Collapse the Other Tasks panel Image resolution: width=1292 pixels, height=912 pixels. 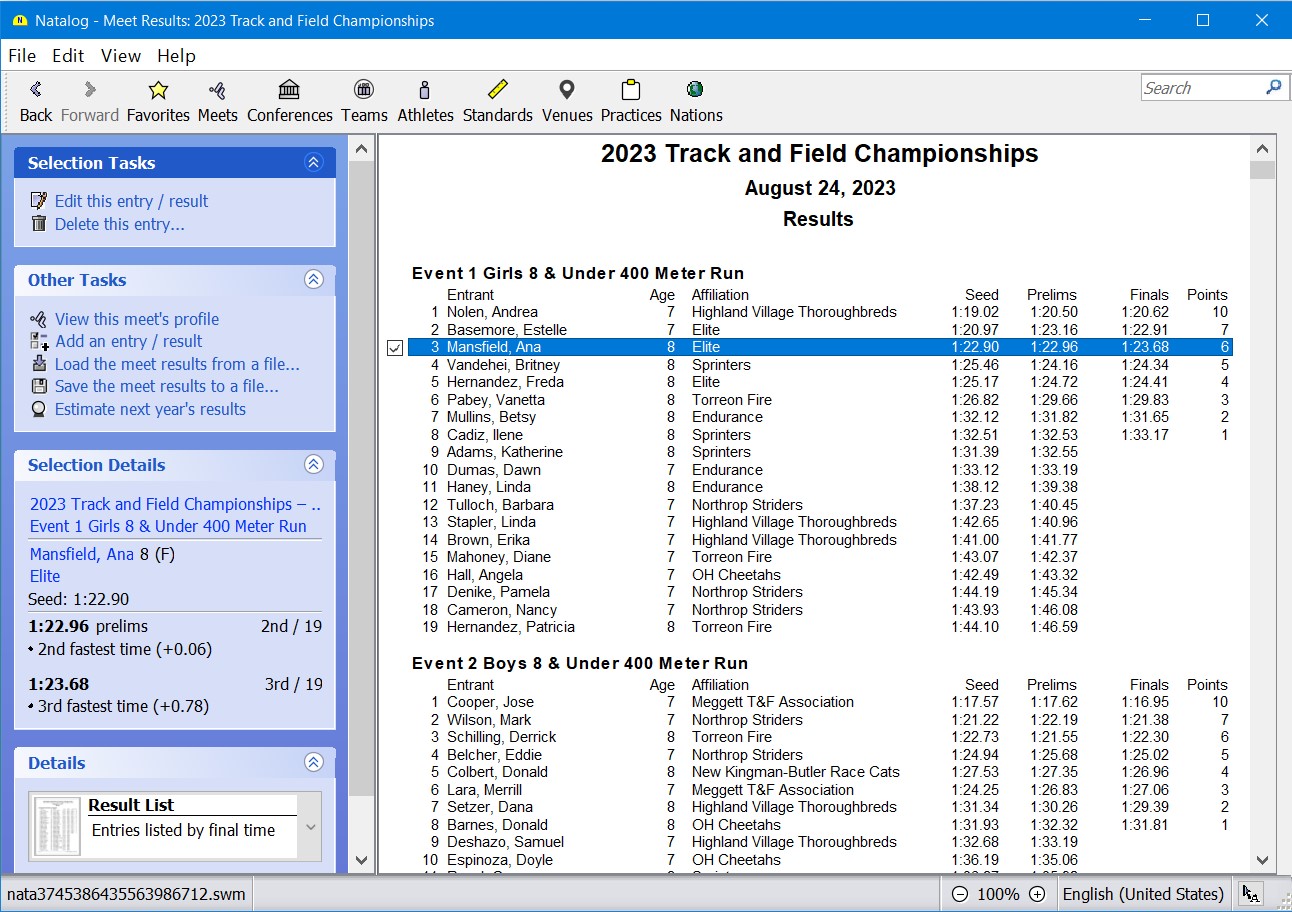(x=314, y=280)
